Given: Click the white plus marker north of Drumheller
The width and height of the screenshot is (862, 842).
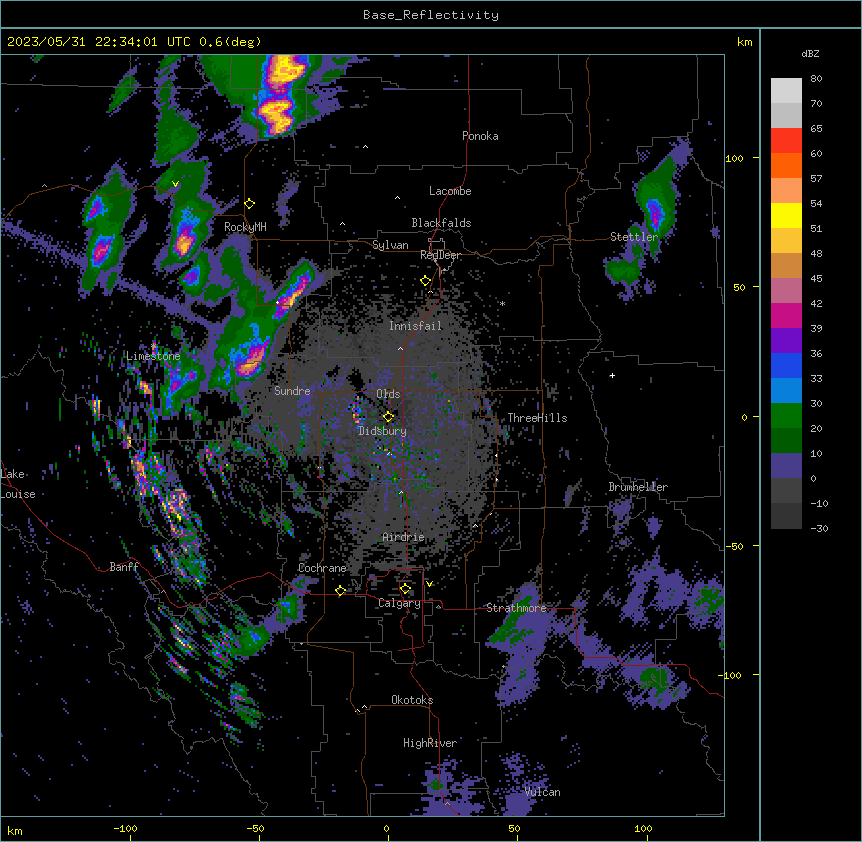Looking at the screenshot, I should coord(612,375).
